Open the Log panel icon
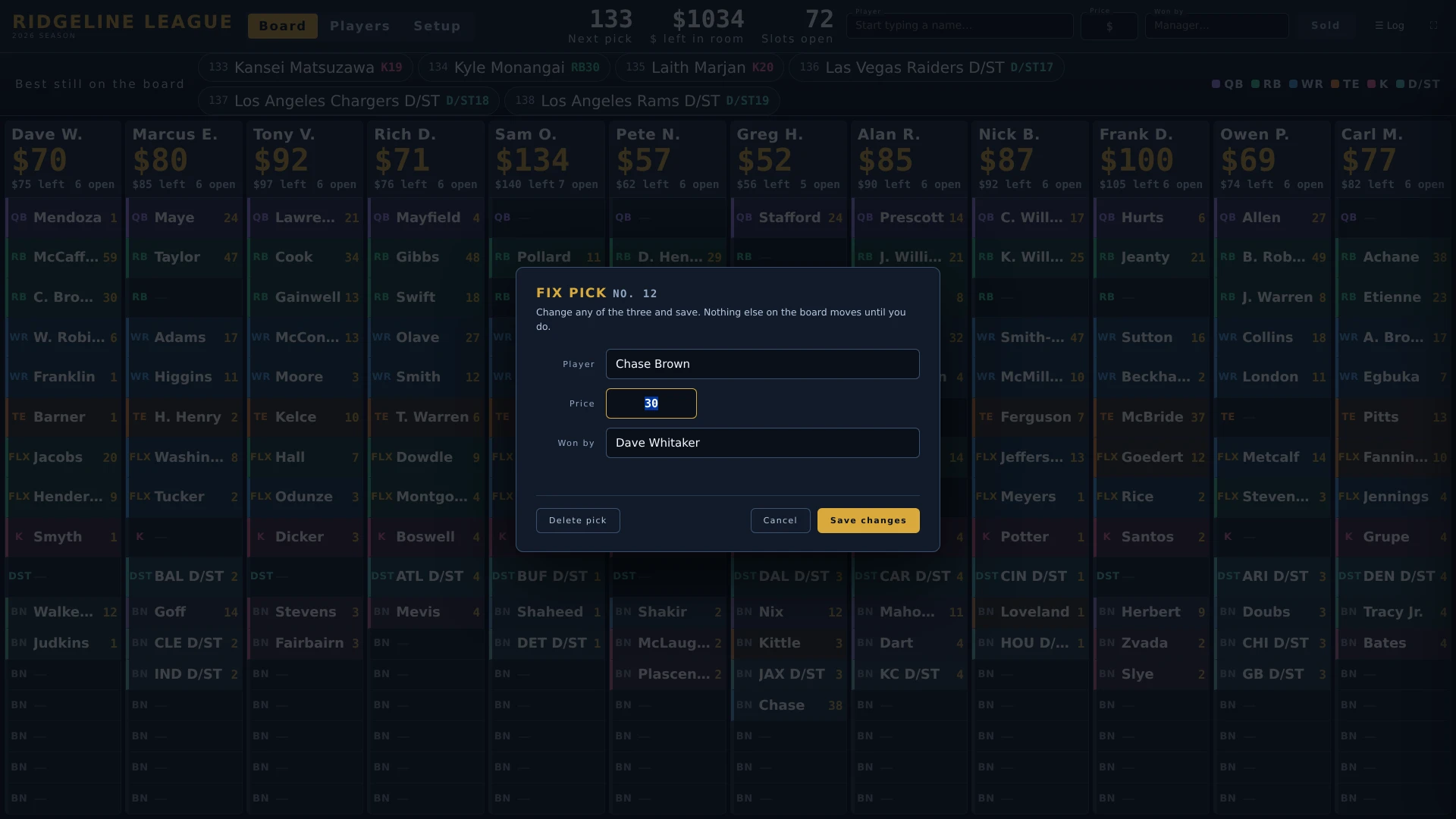The image size is (1456, 819). [1389, 26]
